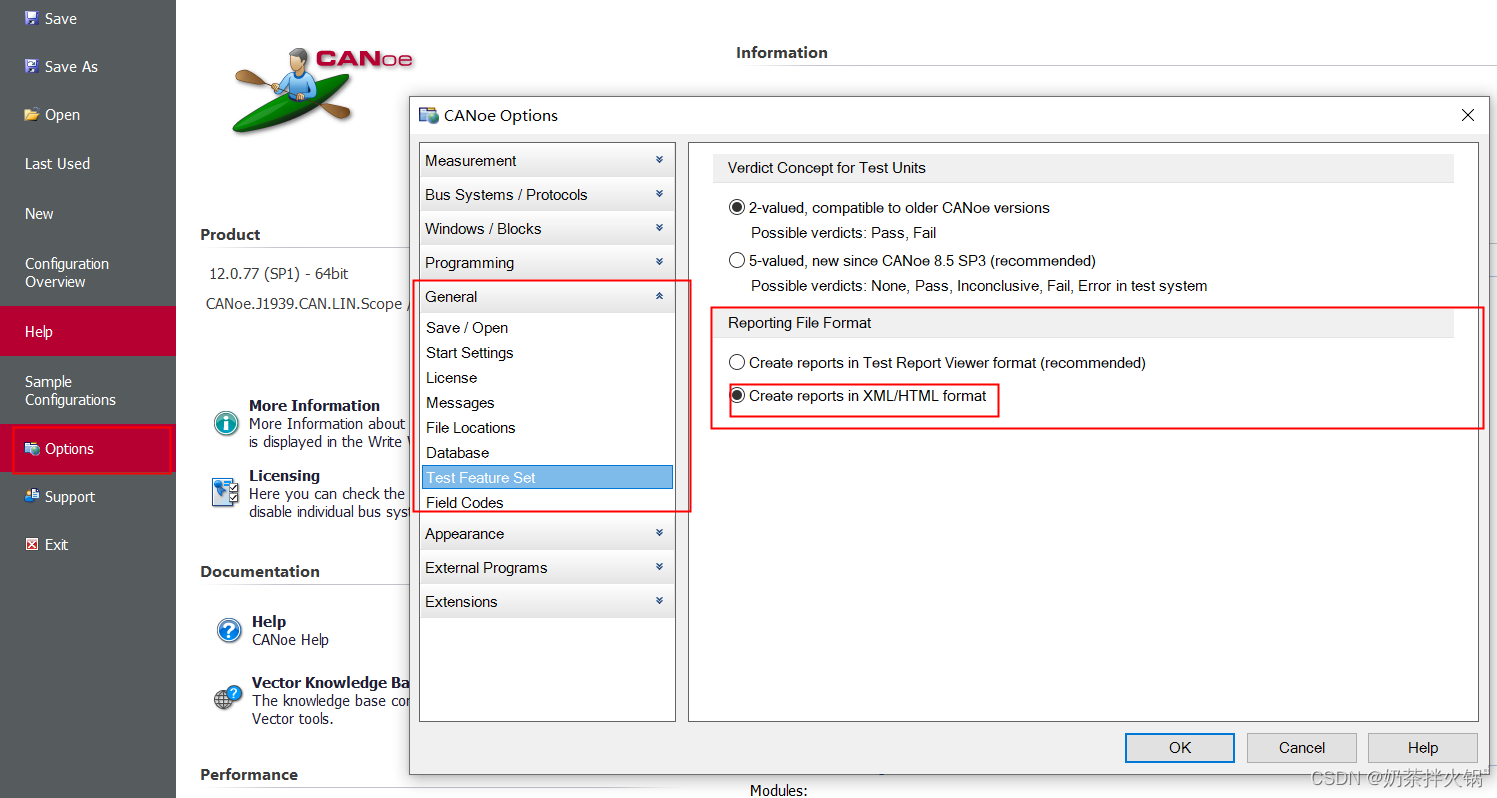
Task: Click the Information heading
Action: pyautogui.click(x=782, y=53)
